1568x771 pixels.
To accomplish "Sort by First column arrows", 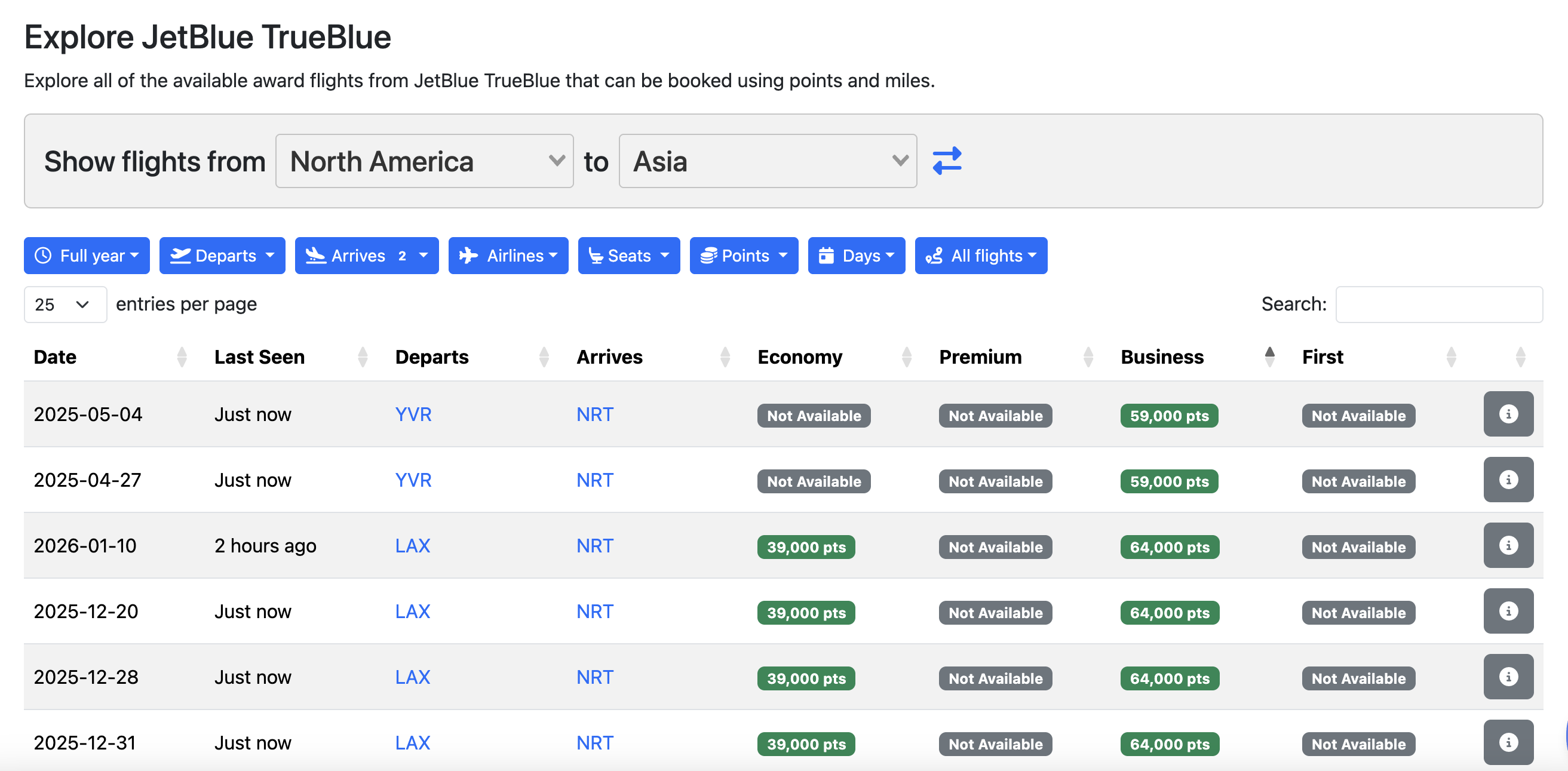I will [1451, 357].
